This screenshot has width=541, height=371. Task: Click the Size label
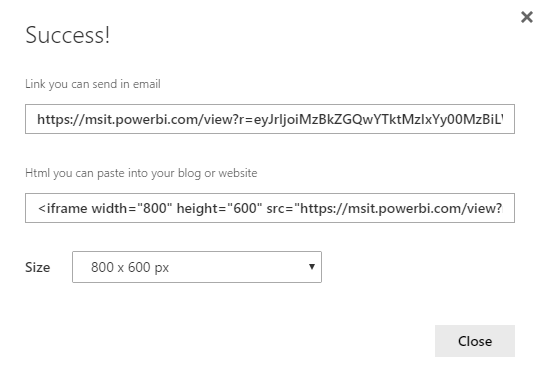pos(38,267)
